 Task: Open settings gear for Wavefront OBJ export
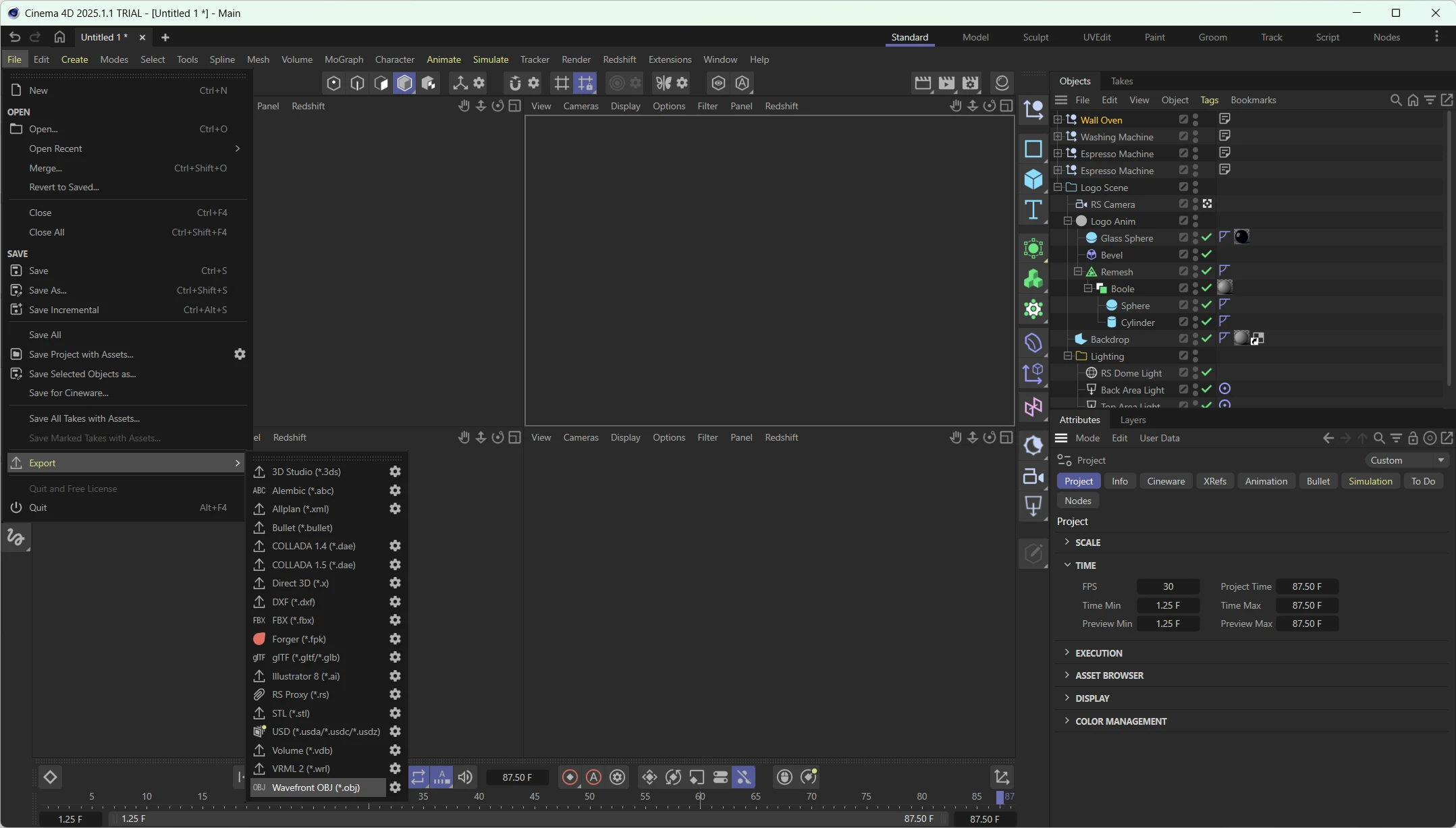click(x=396, y=788)
